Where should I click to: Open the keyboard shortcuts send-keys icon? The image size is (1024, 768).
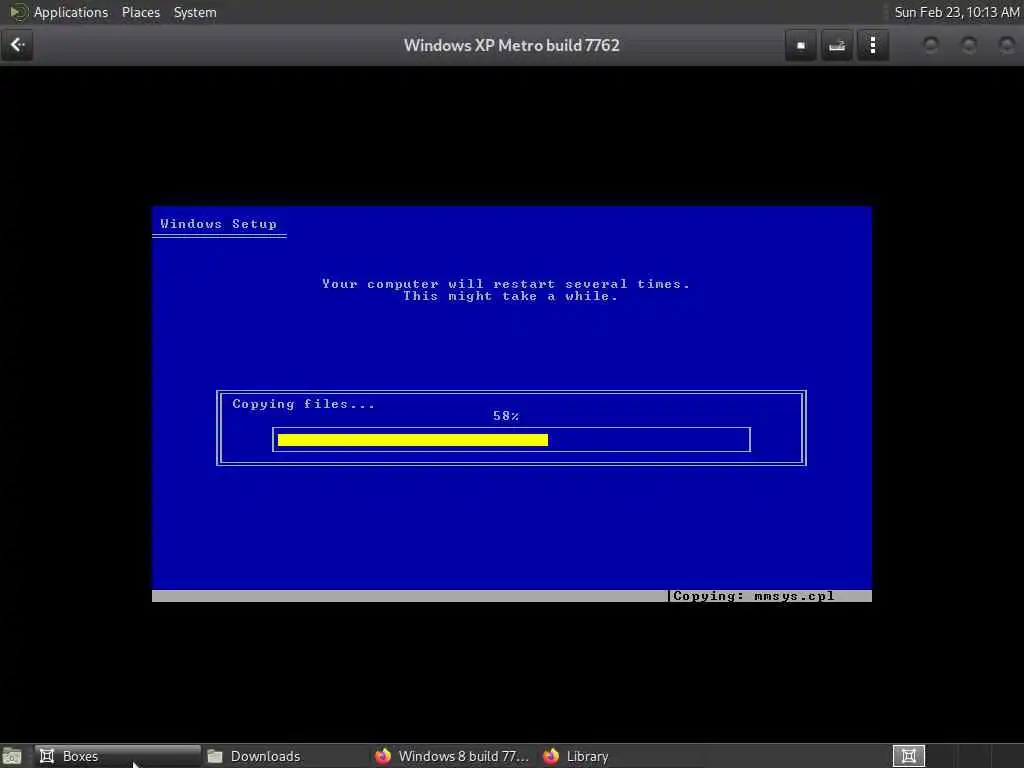pyautogui.click(x=837, y=45)
